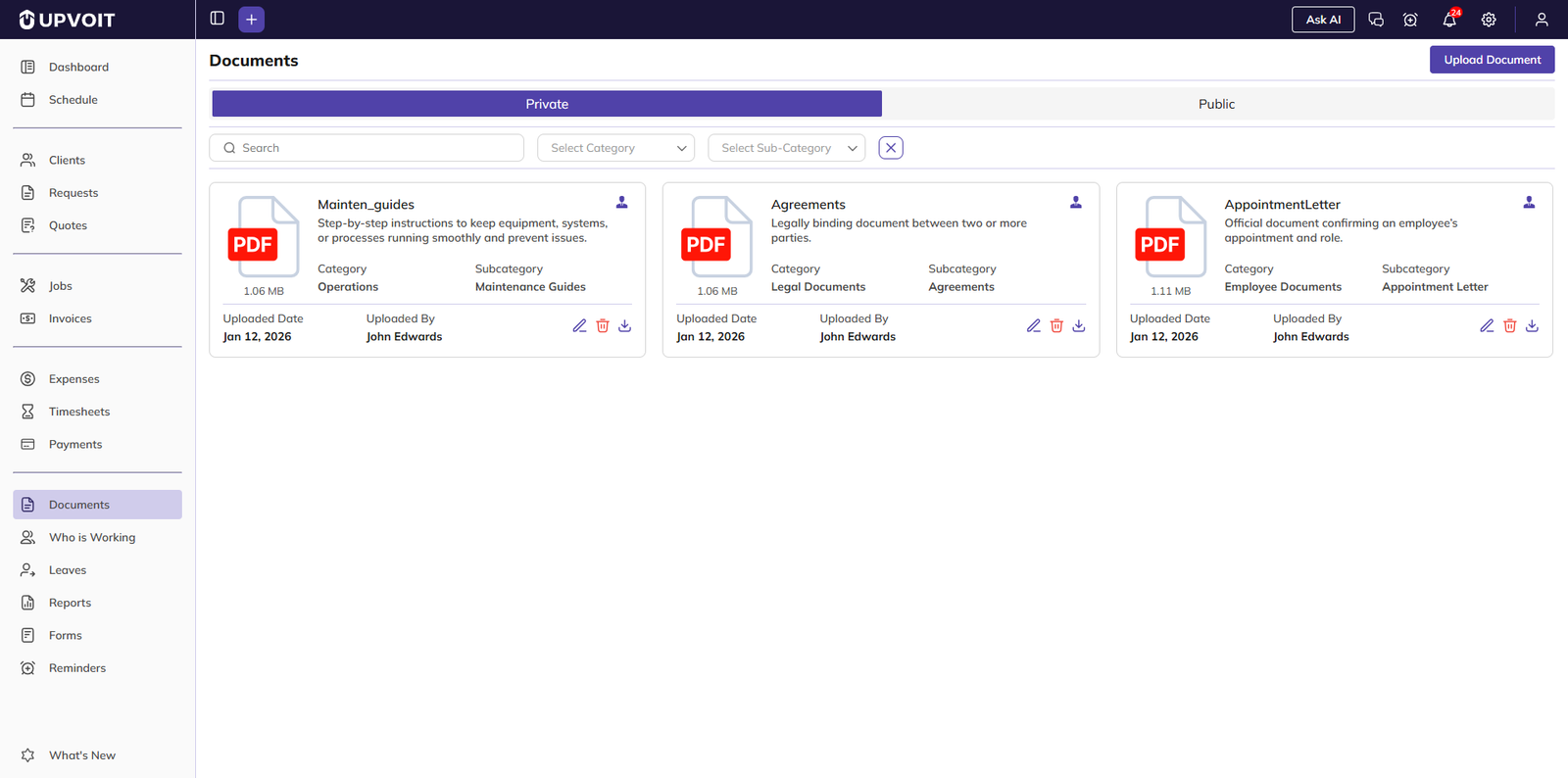Image resolution: width=1568 pixels, height=778 pixels.
Task: Open Timesheets in the sidebar
Action: pos(97,412)
